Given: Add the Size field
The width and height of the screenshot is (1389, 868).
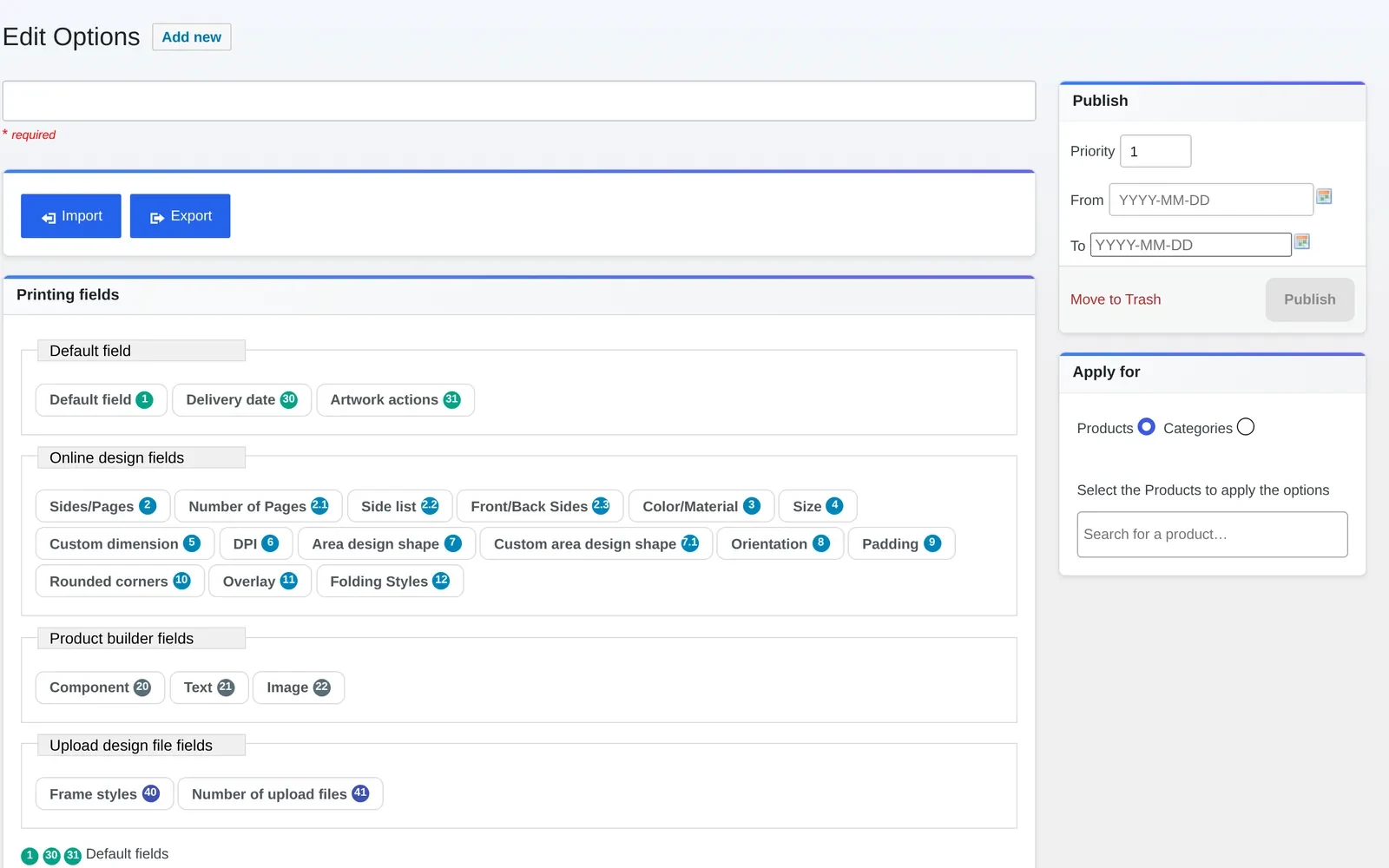Looking at the screenshot, I should [818, 507].
